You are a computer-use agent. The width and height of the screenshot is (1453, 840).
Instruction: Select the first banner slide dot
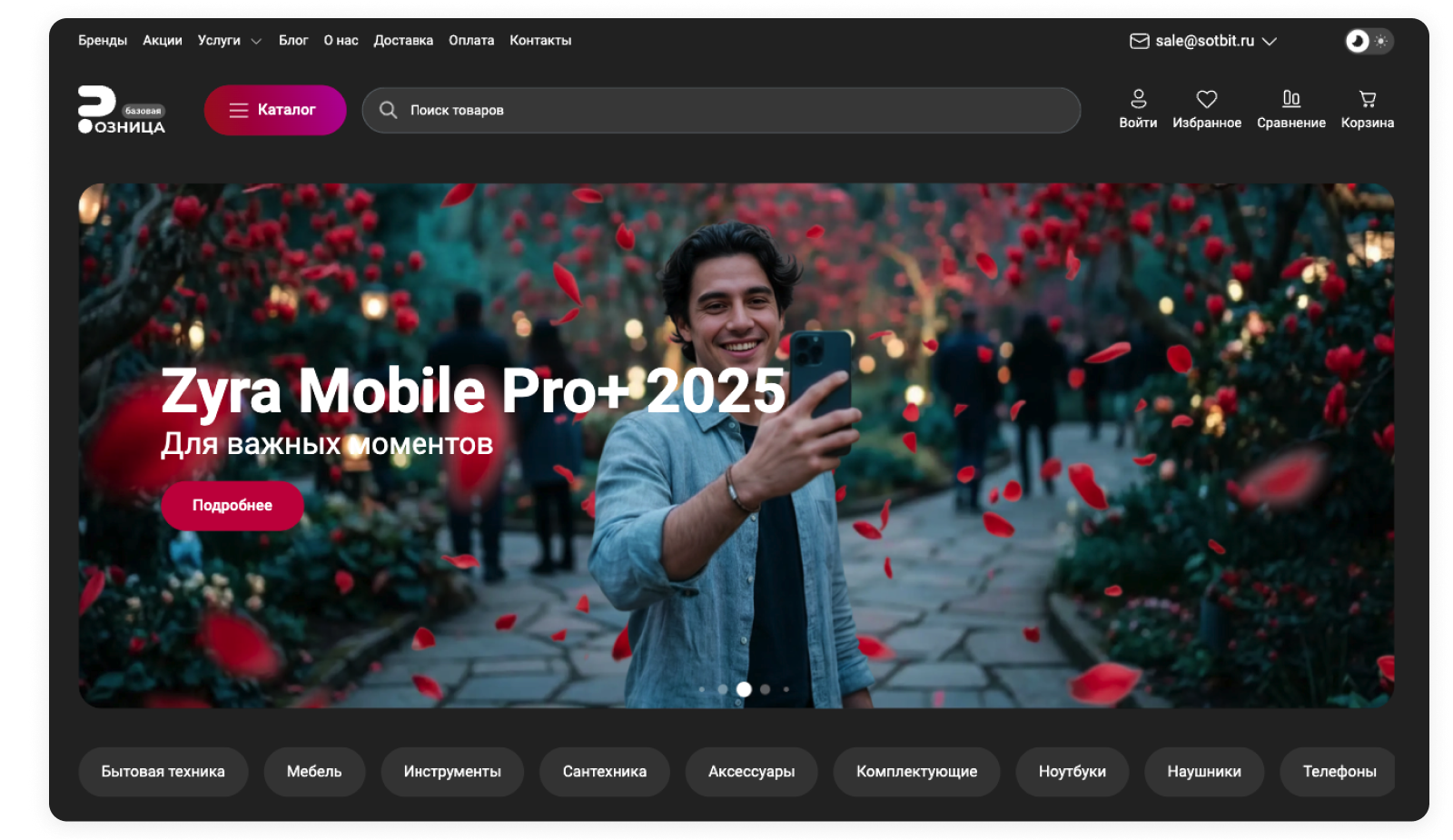tap(701, 689)
